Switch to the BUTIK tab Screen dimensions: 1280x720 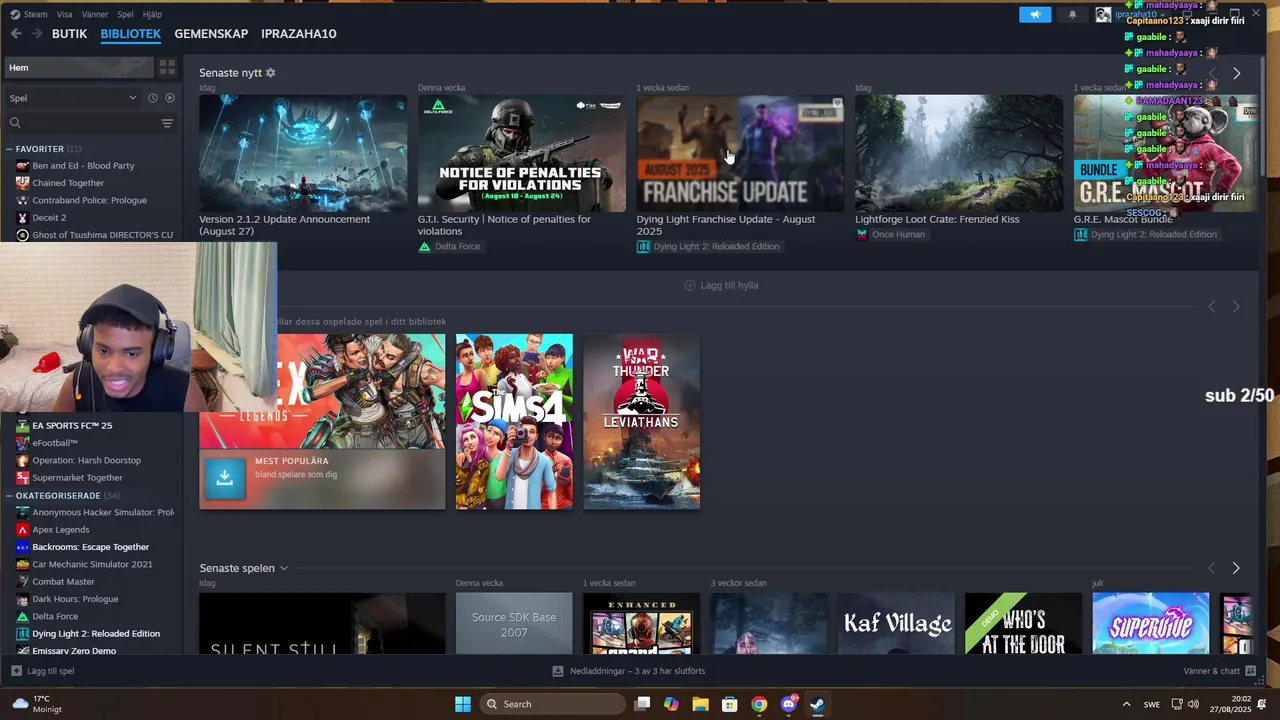tap(70, 34)
